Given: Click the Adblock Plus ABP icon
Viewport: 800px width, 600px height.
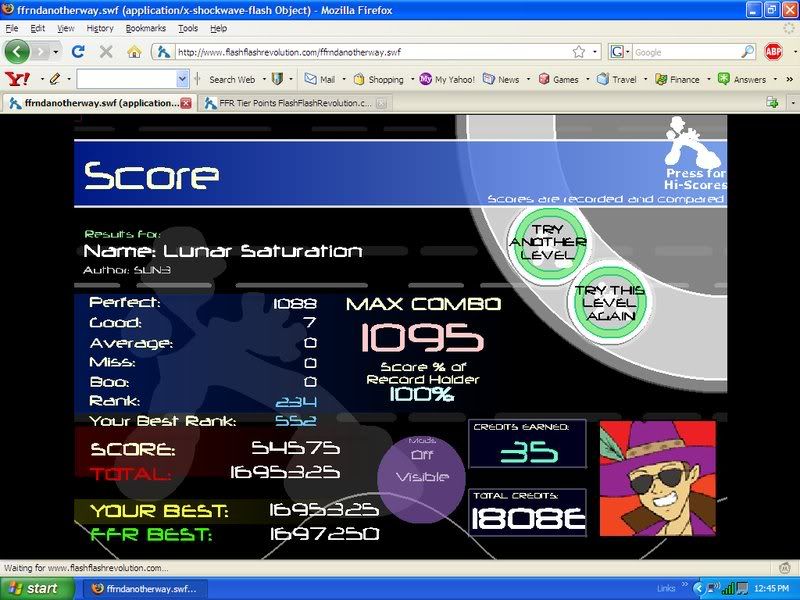Looking at the screenshot, I should [x=773, y=51].
